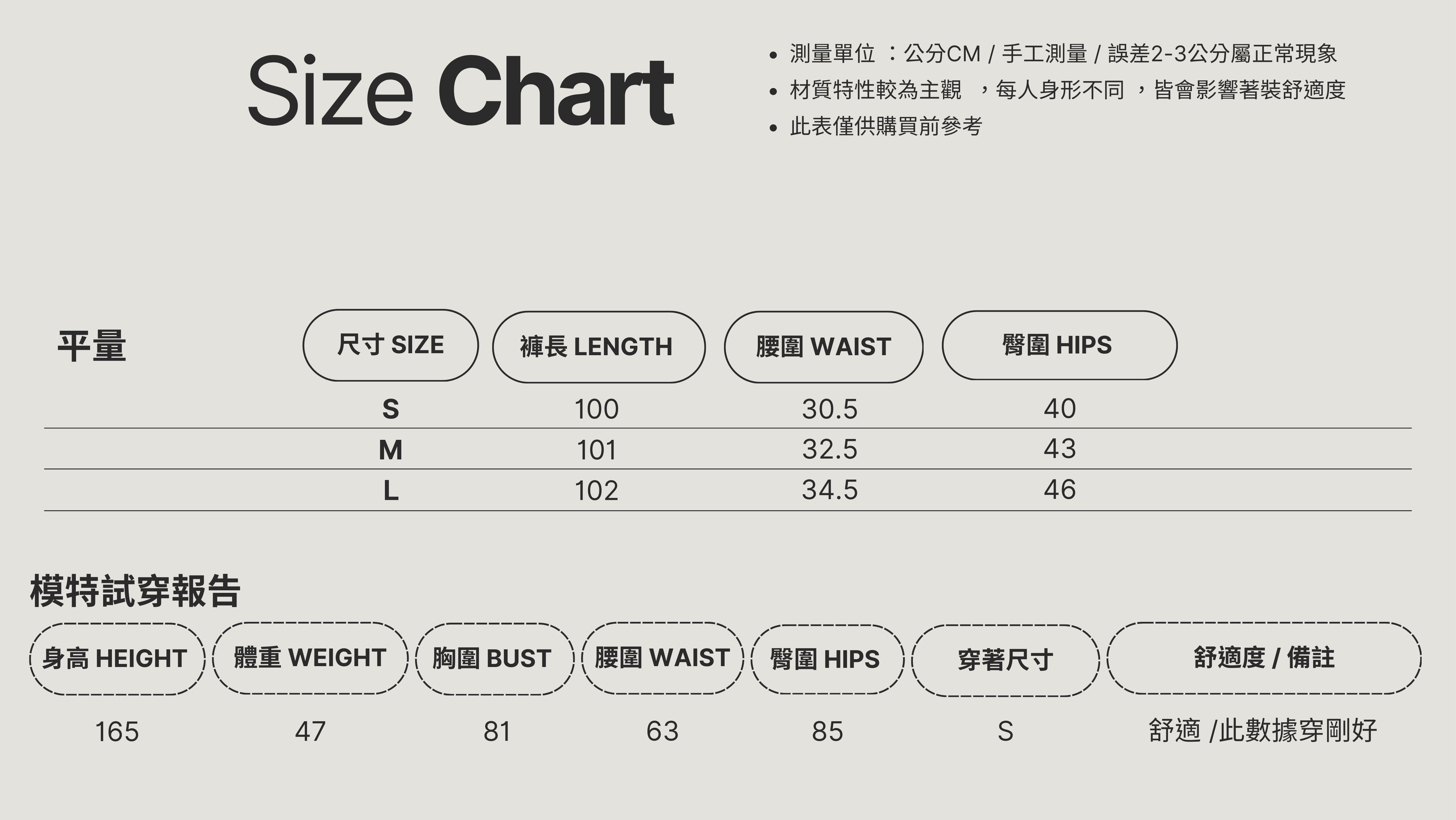
Task: Select the 舒適度 / 備註 dashed pill
Action: pyautogui.click(x=1264, y=658)
